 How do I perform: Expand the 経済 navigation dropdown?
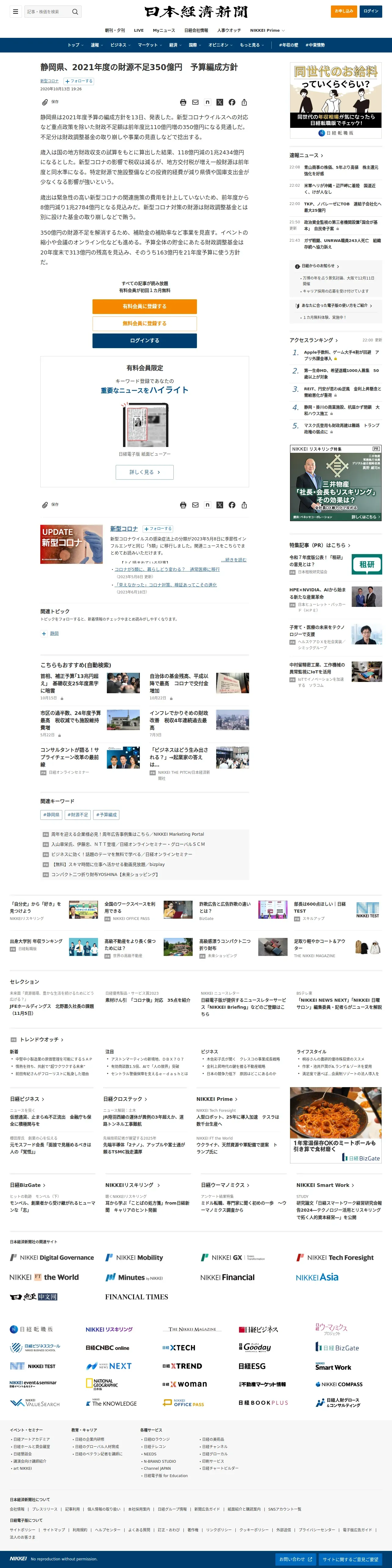coord(175,45)
